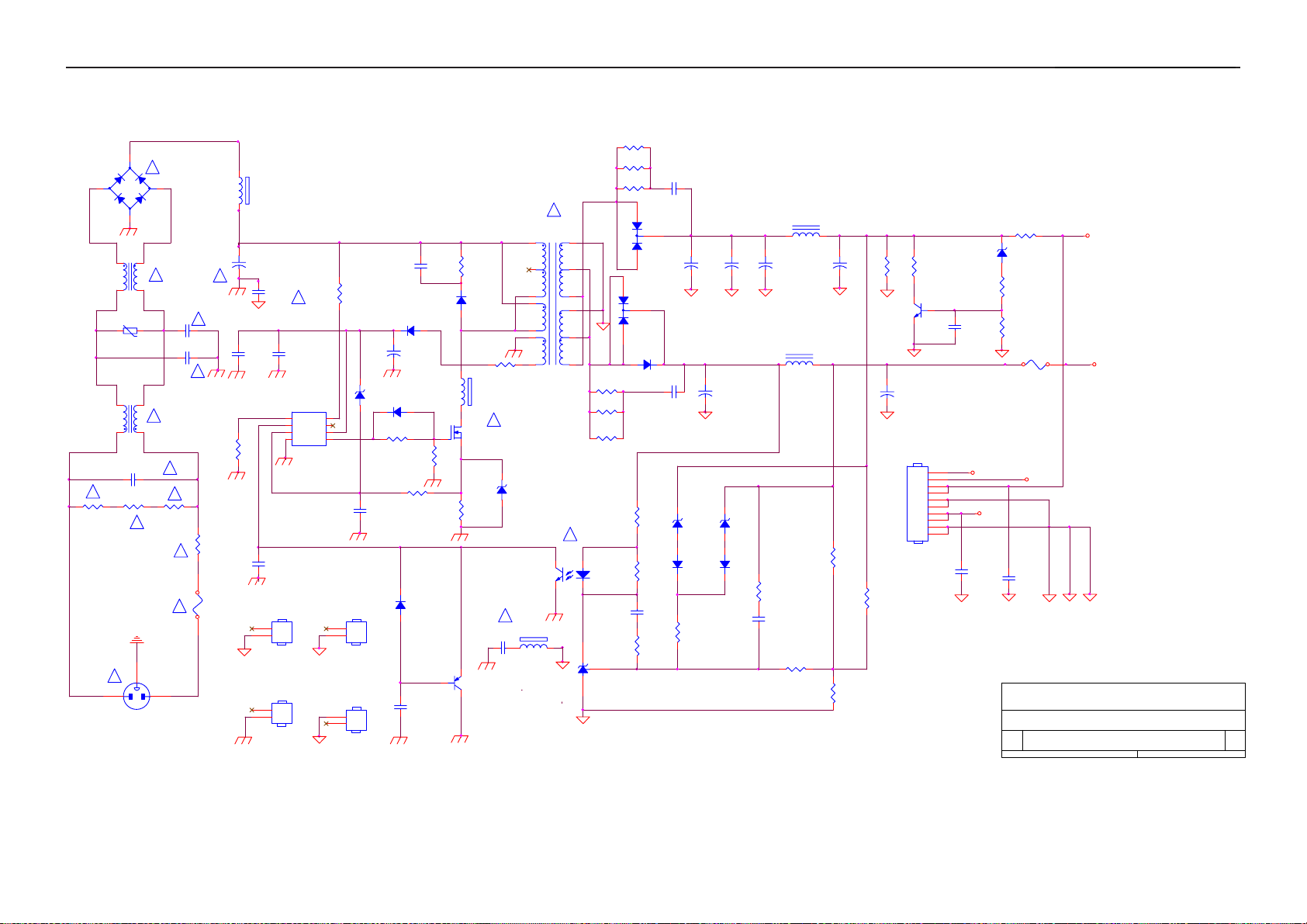Select the NPN transistor beside the output zener
Viewport: 1307px width, 924px height.
pos(919,311)
